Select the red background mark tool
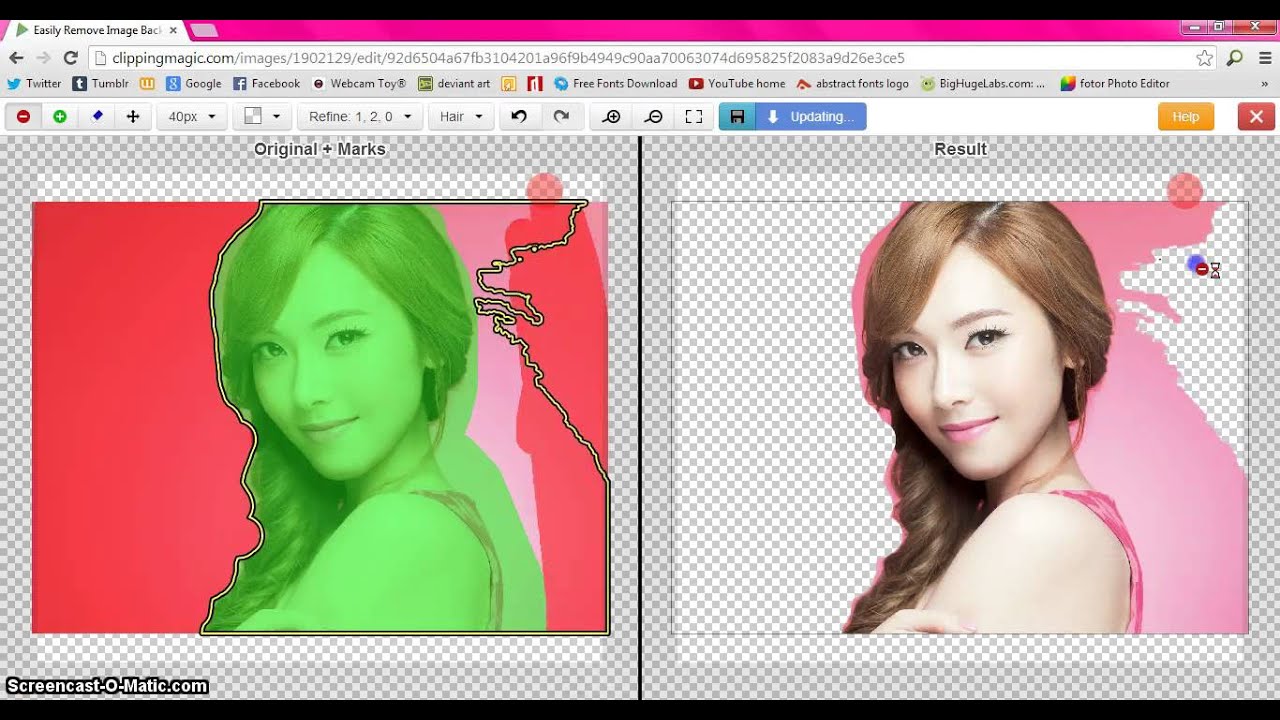Image resolution: width=1280 pixels, height=720 pixels. pyautogui.click(x=23, y=117)
